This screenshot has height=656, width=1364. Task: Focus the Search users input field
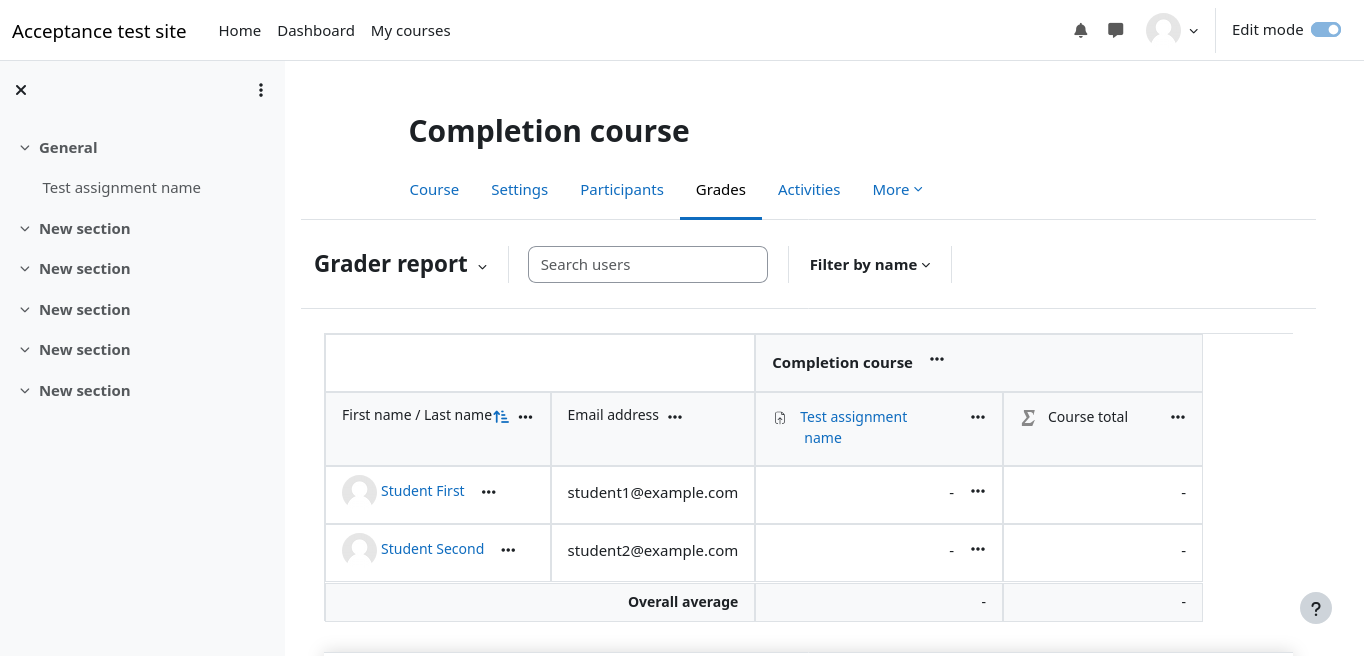[x=648, y=265]
